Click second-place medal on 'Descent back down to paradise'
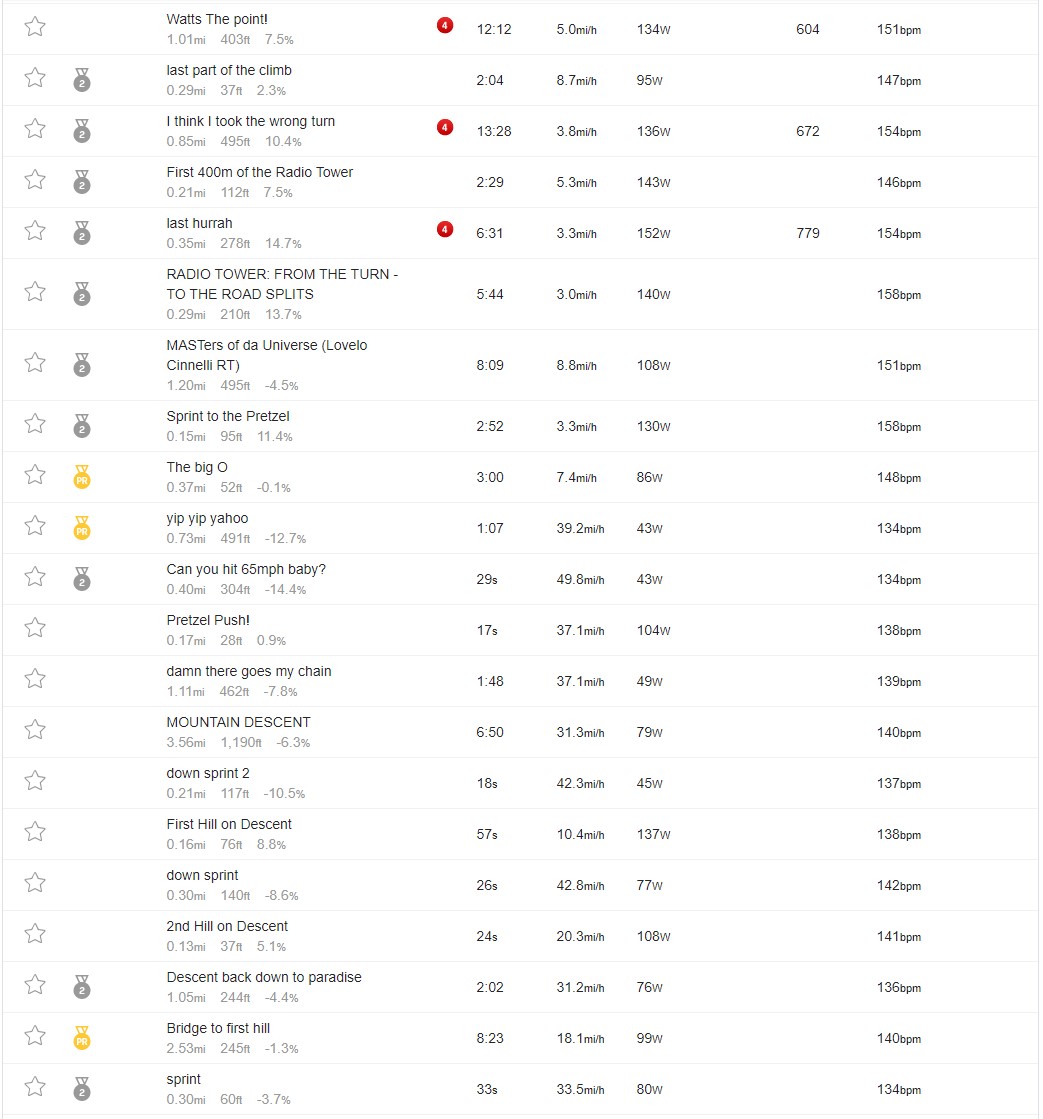 [x=82, y=987]
